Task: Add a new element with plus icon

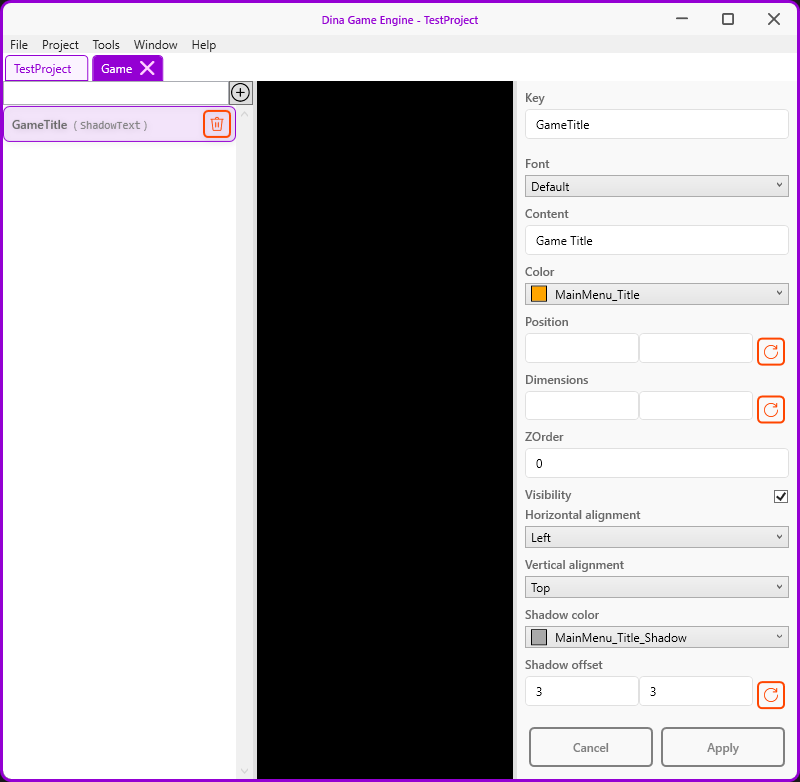Action: point(240,93)
